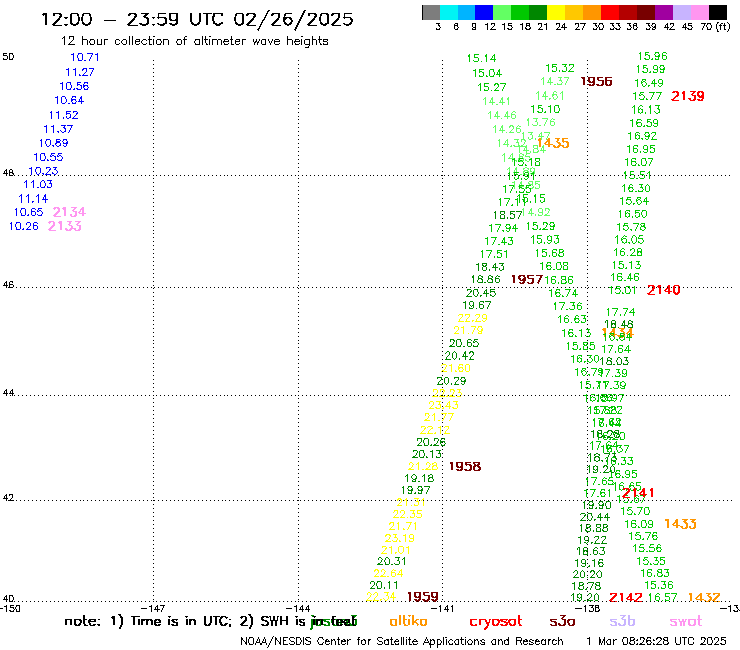Click the dark green wave height value 18.43
The width and height of the screenshot is (740, 650).
coord(490,267)
